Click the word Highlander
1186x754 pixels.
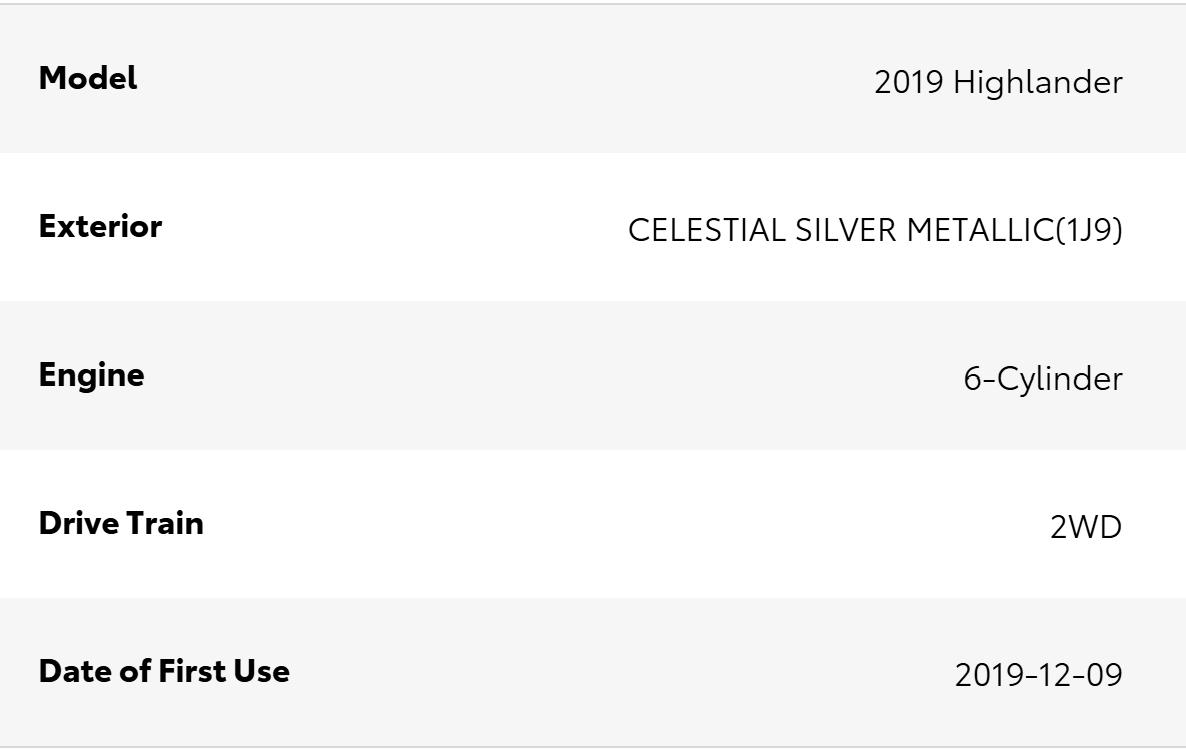point(1038,82)
